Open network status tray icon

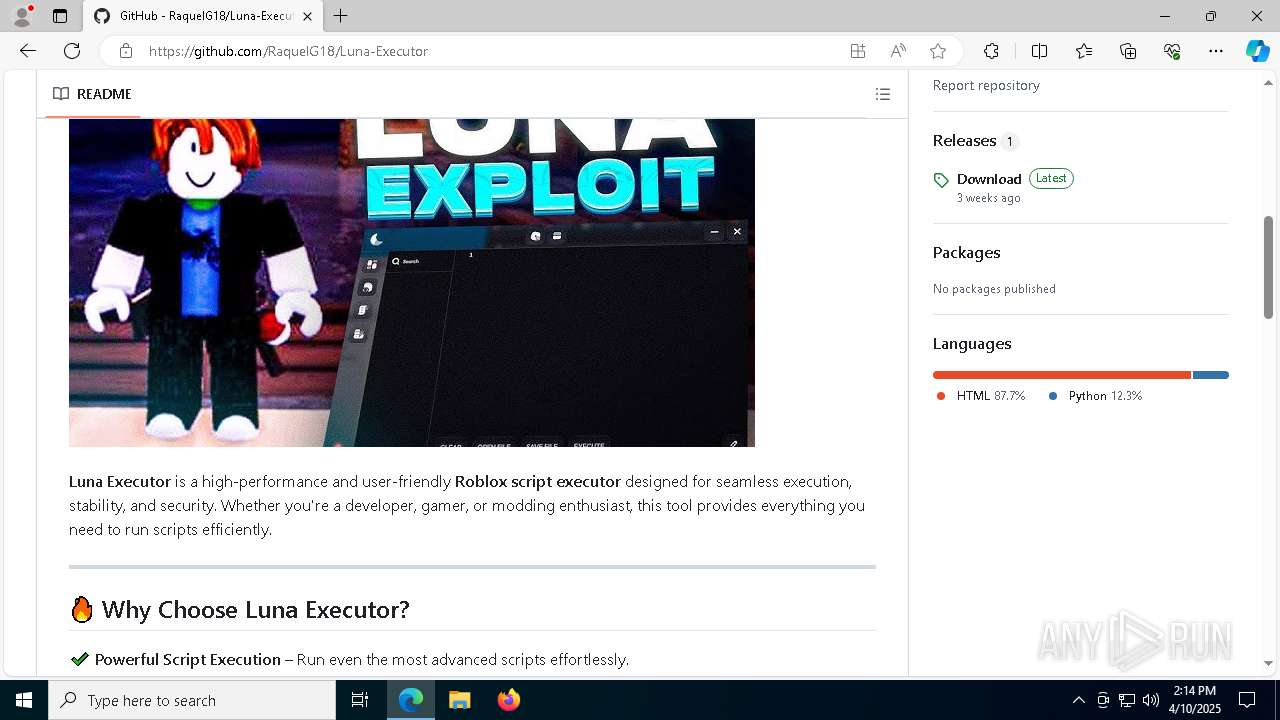pyautogui.click(x=1127, y=700)
